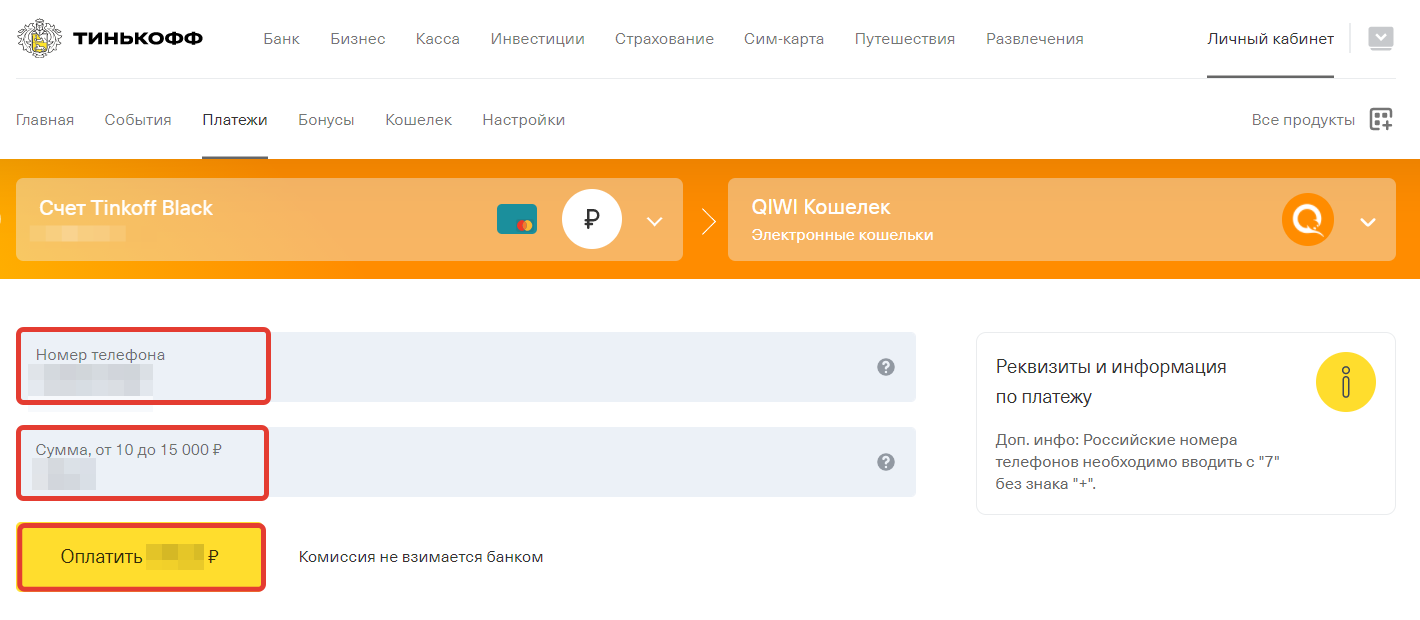This screenshot has width=1420, height=620.
Task: Click the Оплатить button
Action: [141, 557]
